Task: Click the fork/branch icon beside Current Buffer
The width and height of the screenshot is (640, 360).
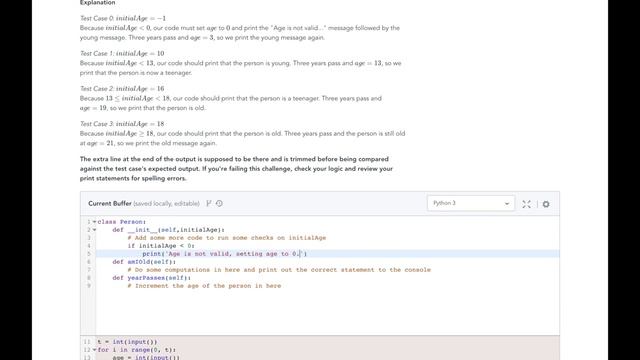Action: pyautogui.click(x=209, y=203)
